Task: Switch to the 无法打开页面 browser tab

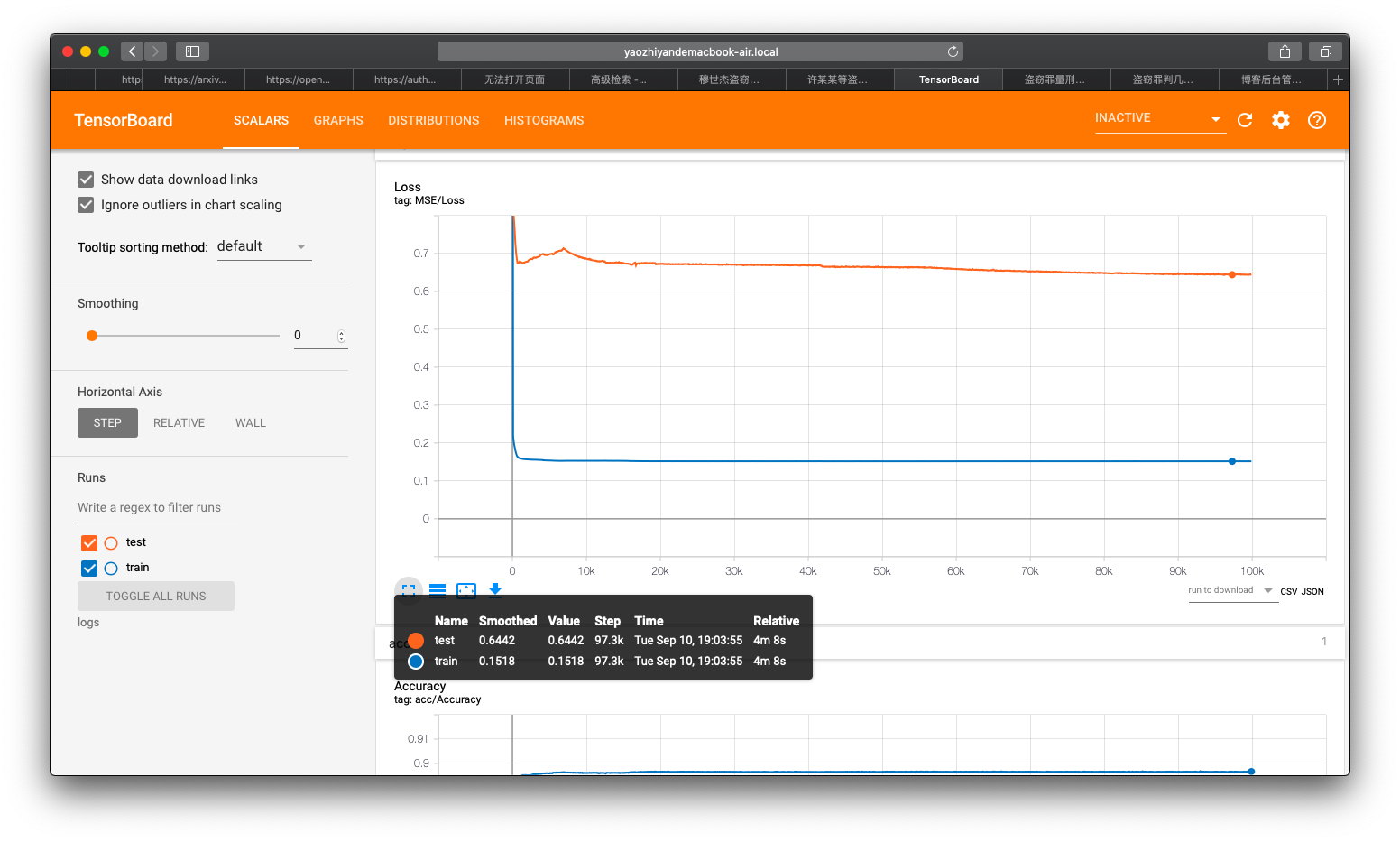Action: tap(514, 79)
